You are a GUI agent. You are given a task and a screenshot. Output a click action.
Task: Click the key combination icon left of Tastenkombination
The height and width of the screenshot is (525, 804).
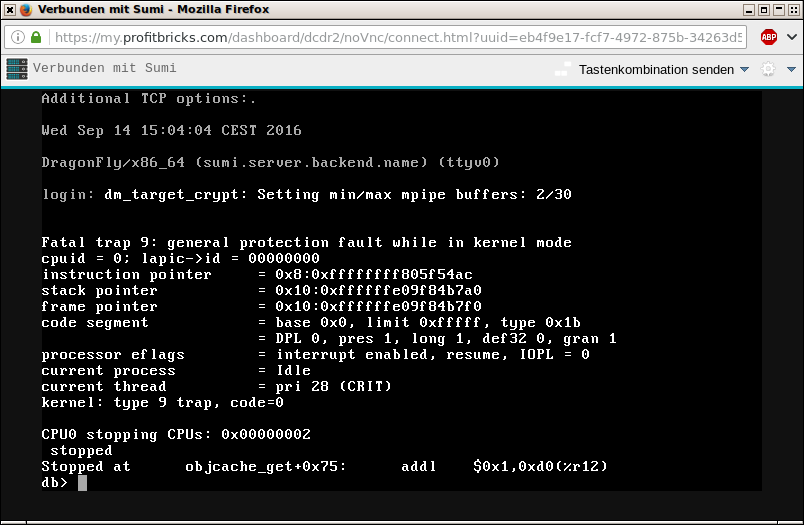coord(562,70)
